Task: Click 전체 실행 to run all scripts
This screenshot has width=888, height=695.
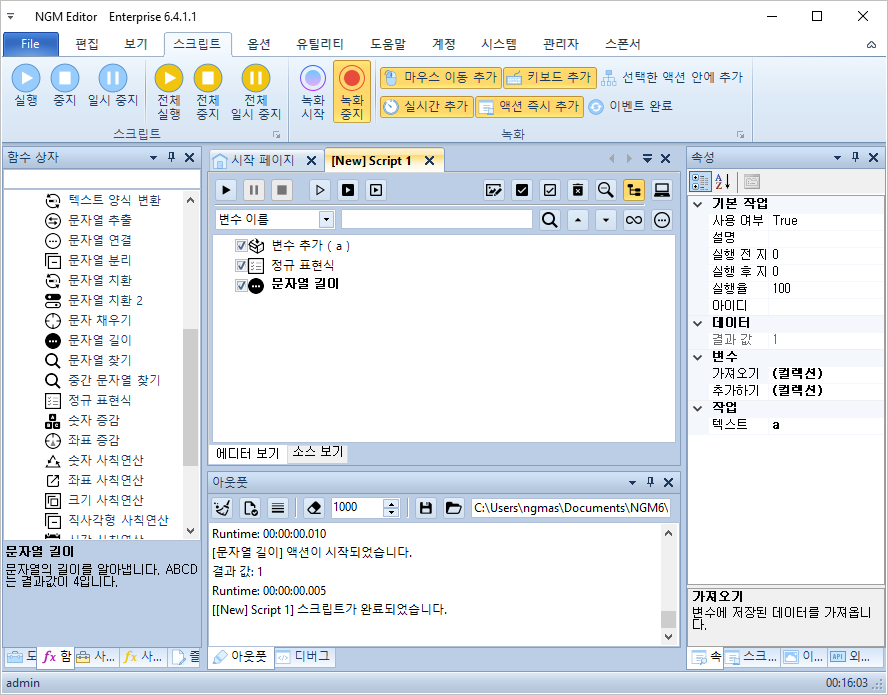Action: click(x=169, y=92)
